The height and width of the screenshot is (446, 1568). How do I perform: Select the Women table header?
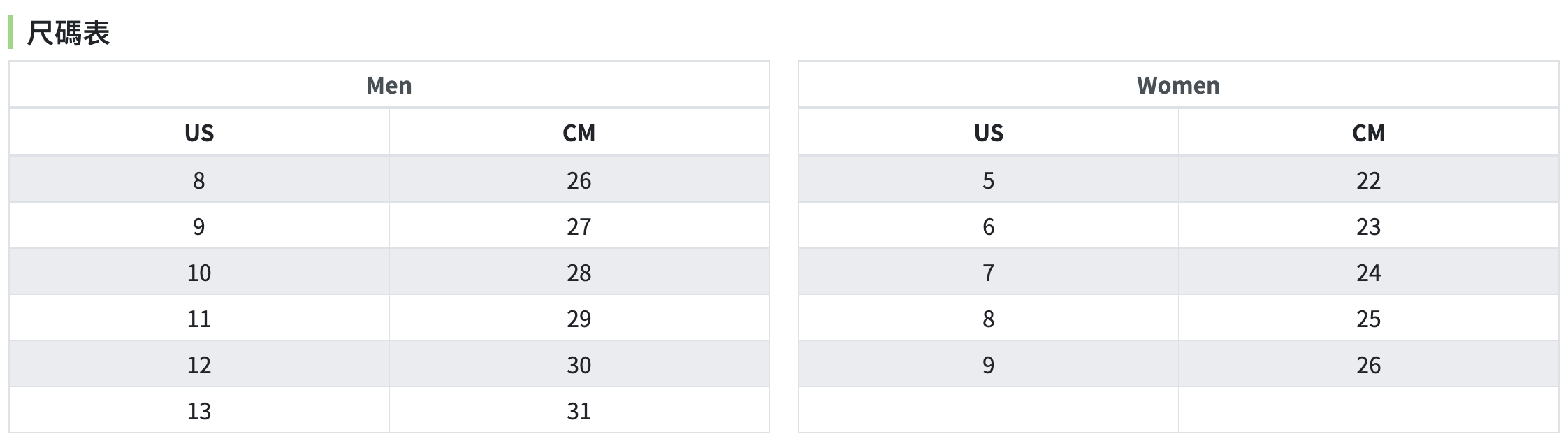point(1178,85)
